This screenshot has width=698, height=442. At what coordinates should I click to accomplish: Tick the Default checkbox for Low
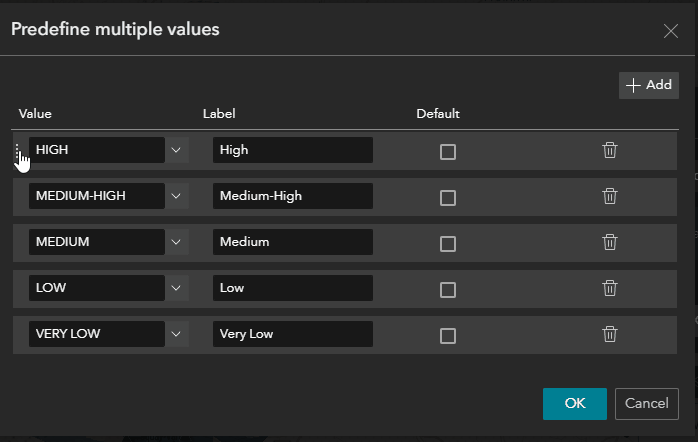pos(448,289)
